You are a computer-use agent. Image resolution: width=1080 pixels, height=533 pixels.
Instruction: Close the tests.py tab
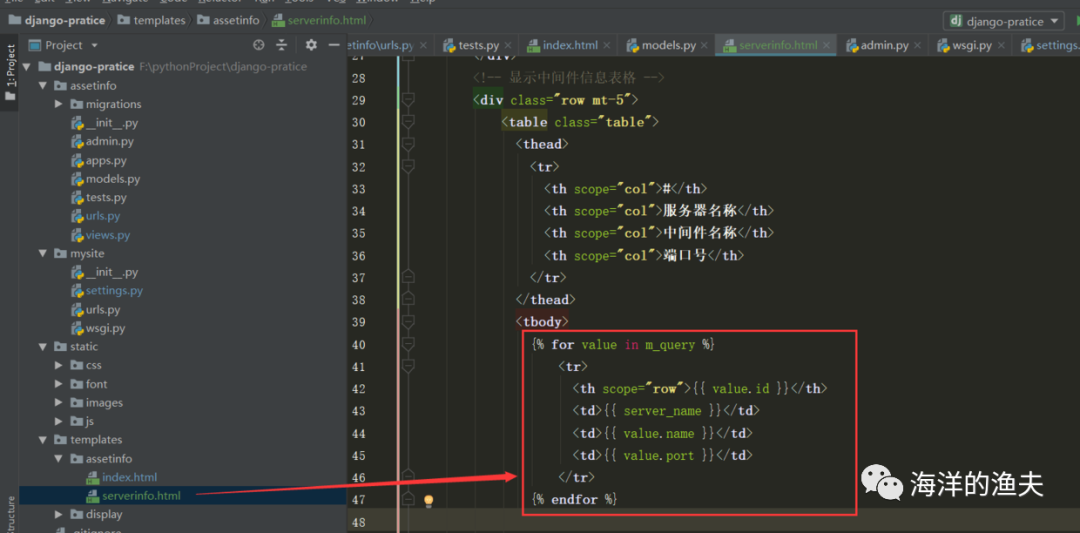coord(510,45)
